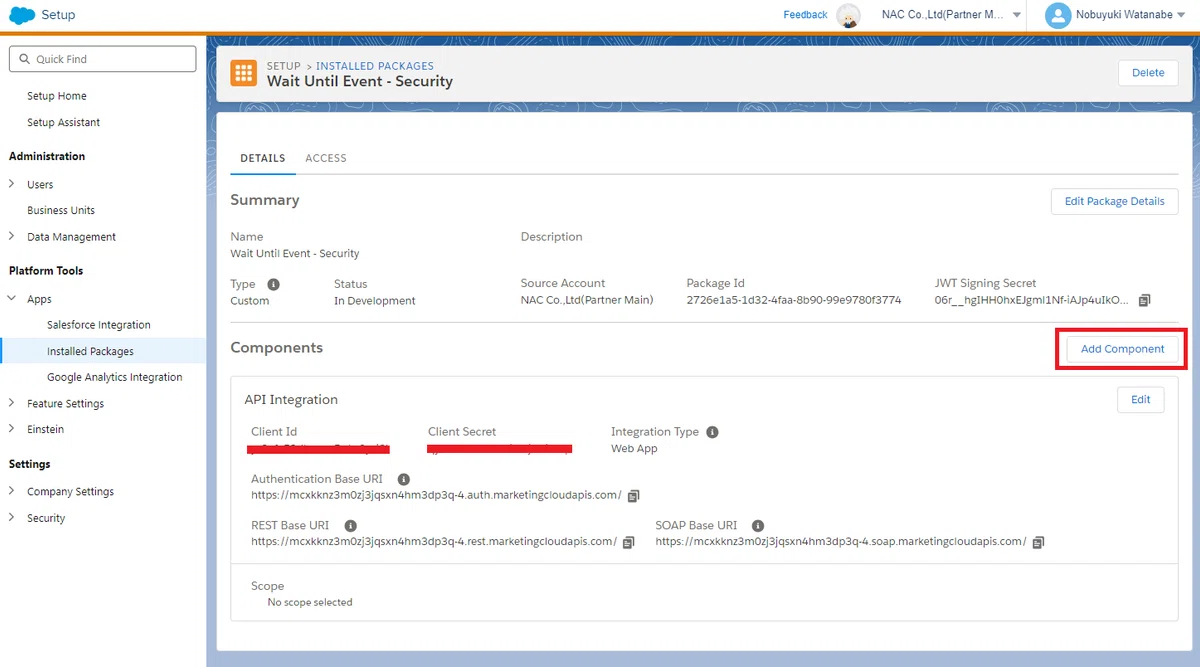Switch to the Details tab
Screen dimensions: 1200x667
pyautogui.click(x=263, y=158)
